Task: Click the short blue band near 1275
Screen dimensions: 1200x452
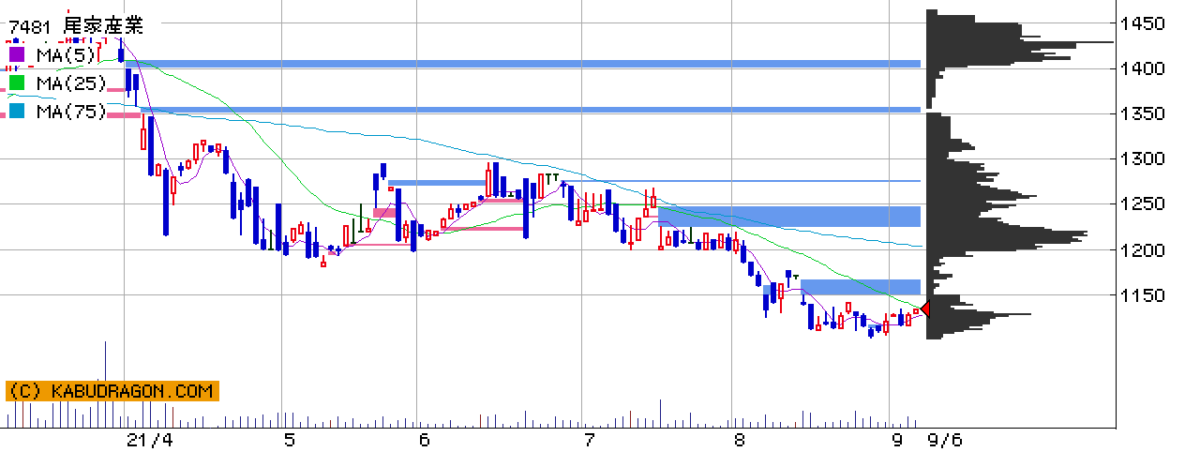Action: coord(439,183)
